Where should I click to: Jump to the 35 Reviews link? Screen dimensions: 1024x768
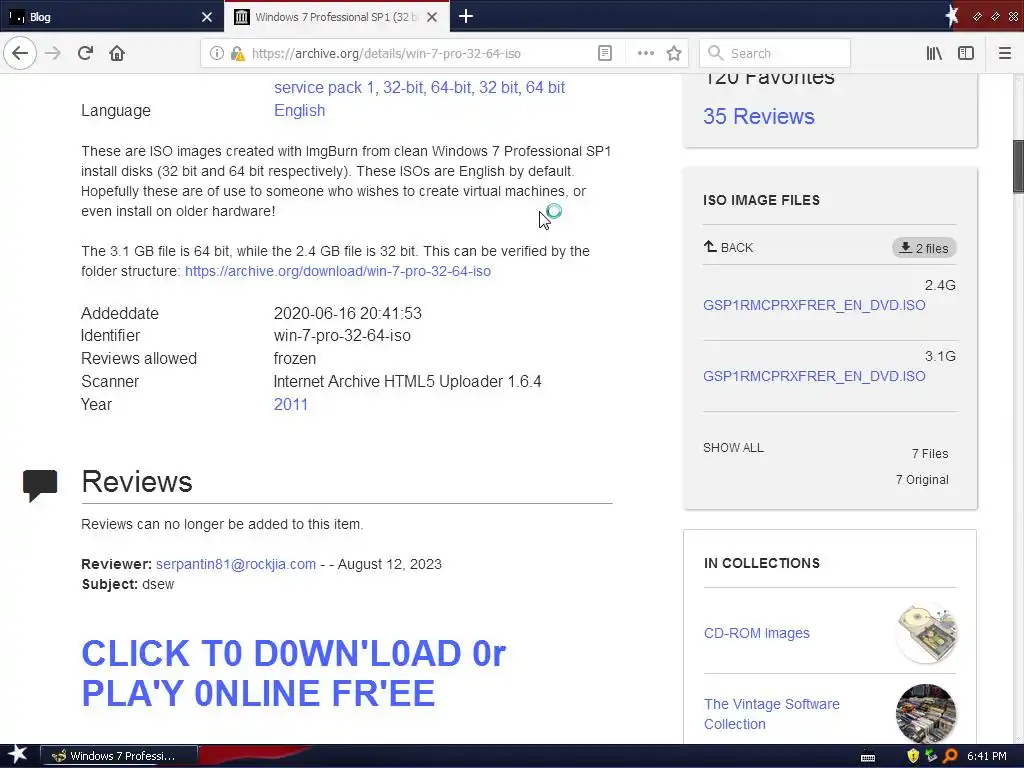coord(758,116)
